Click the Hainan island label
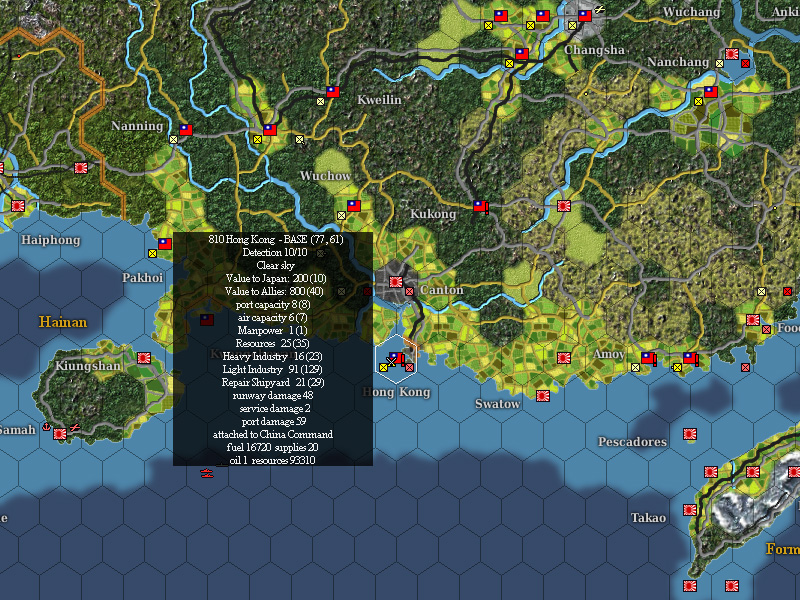Image resolution: width=800 pixels, height=600 pixels. click(63, 322)
